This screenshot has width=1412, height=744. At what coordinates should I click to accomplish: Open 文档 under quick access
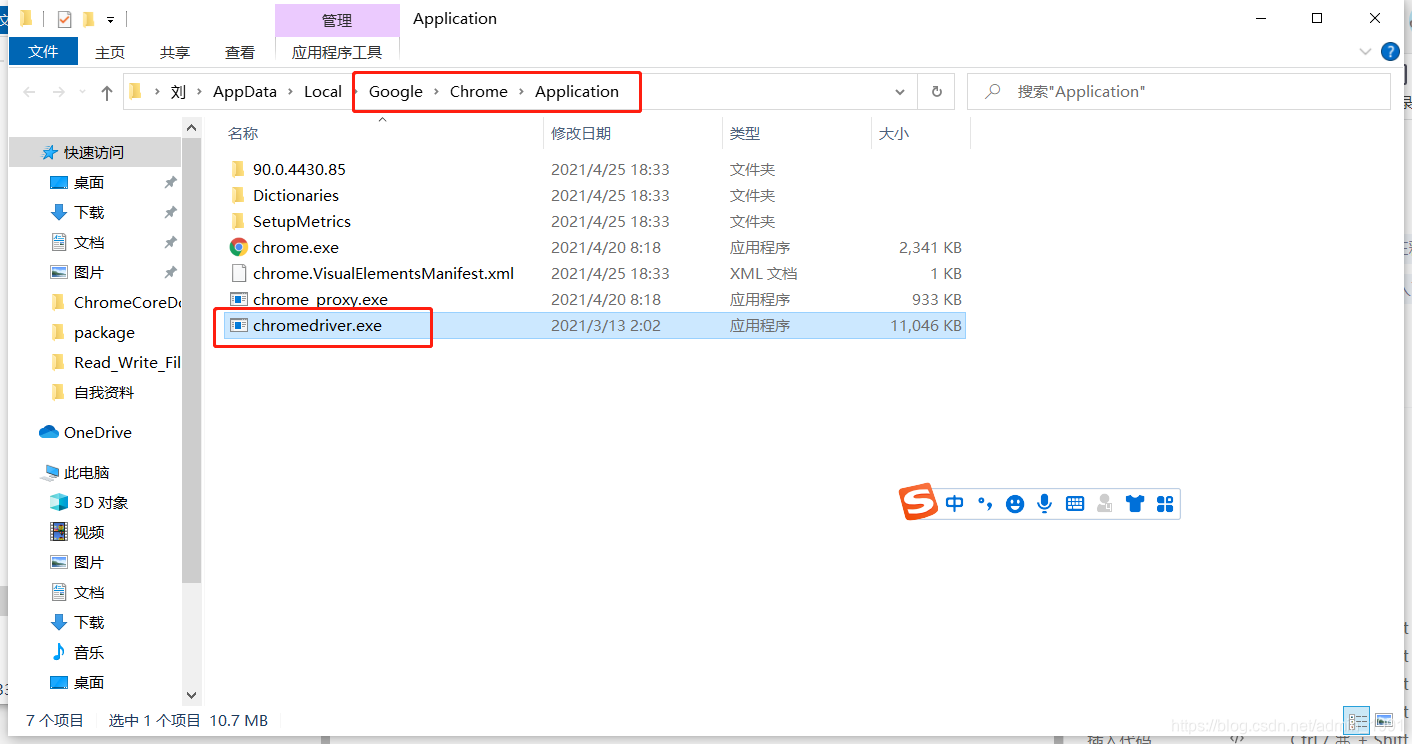(x=89, y=243)
